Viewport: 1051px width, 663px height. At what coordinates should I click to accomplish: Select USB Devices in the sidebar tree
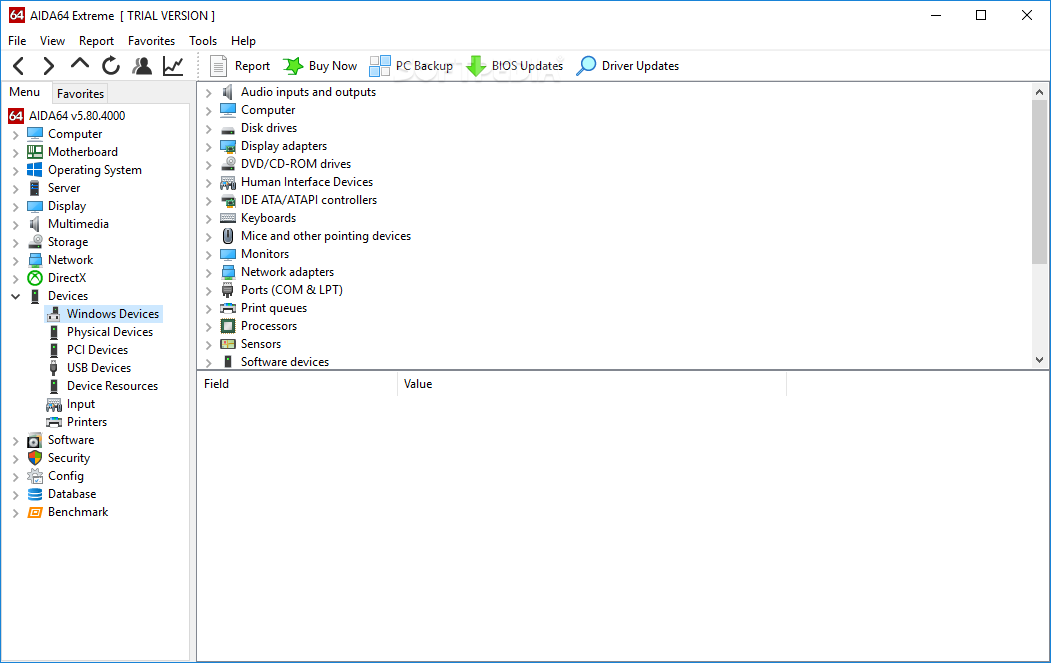coord(99,368)
